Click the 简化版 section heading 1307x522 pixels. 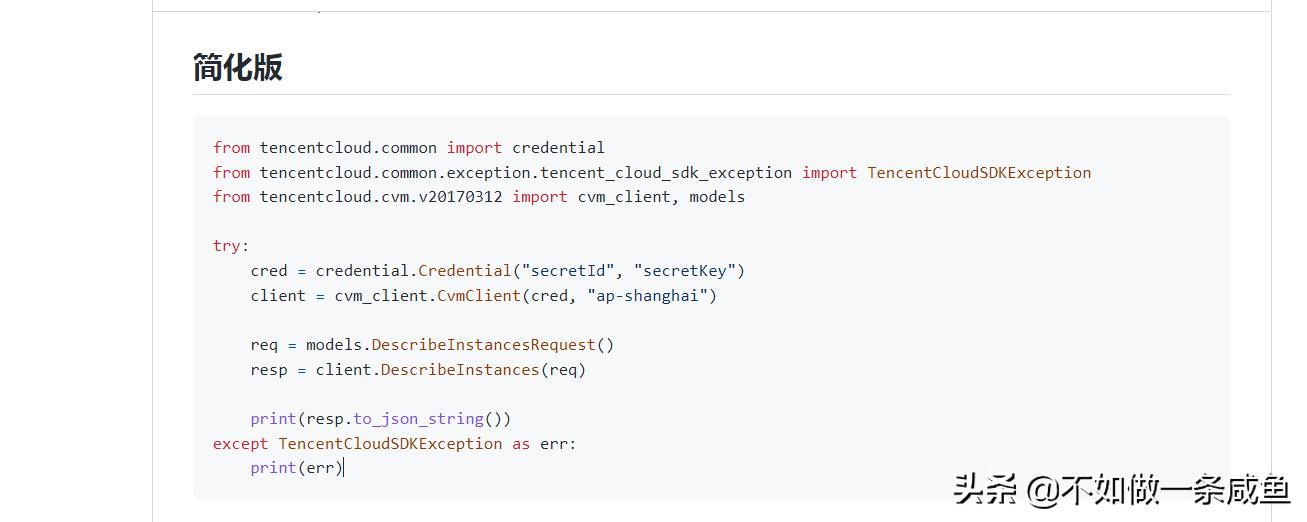coord(238,68)
